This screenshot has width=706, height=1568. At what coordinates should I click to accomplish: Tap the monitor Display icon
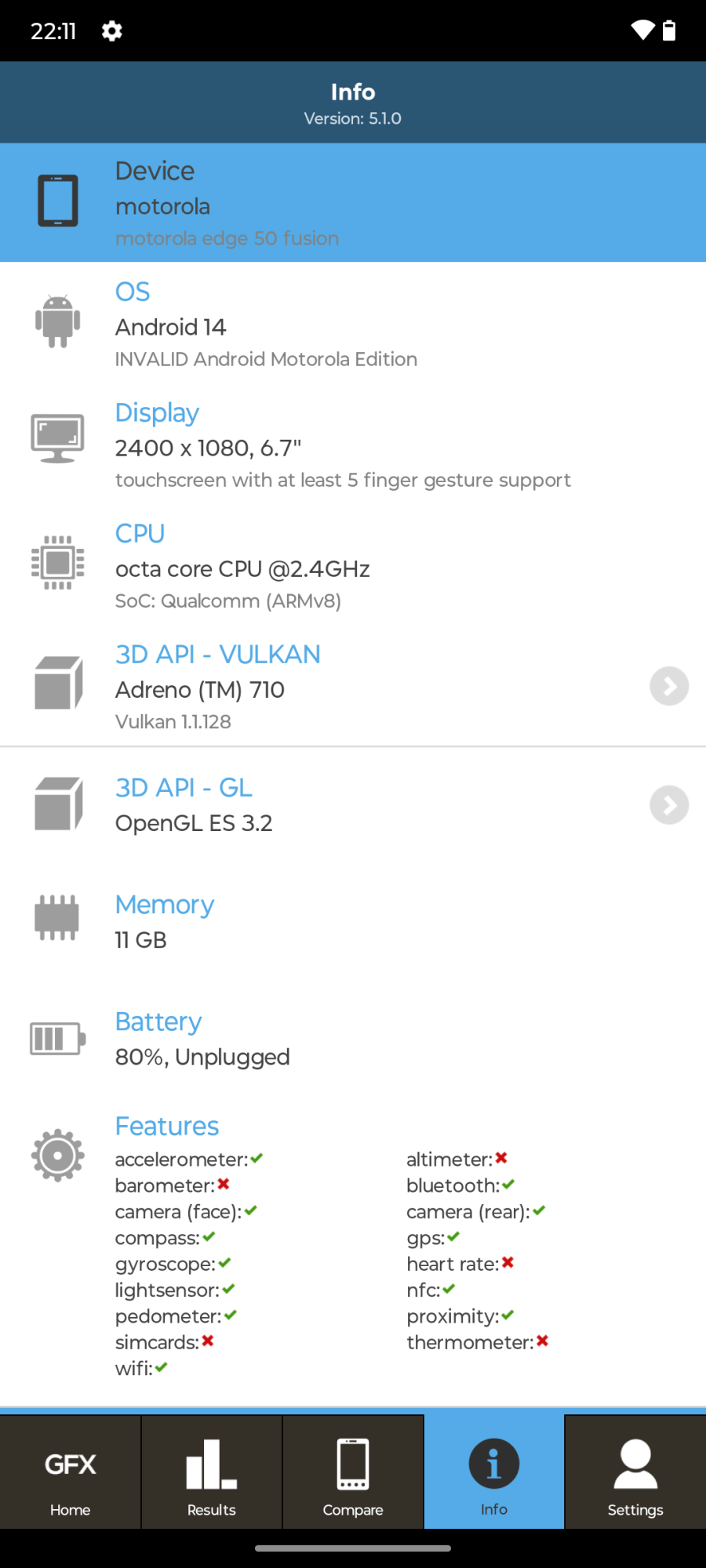58,438
